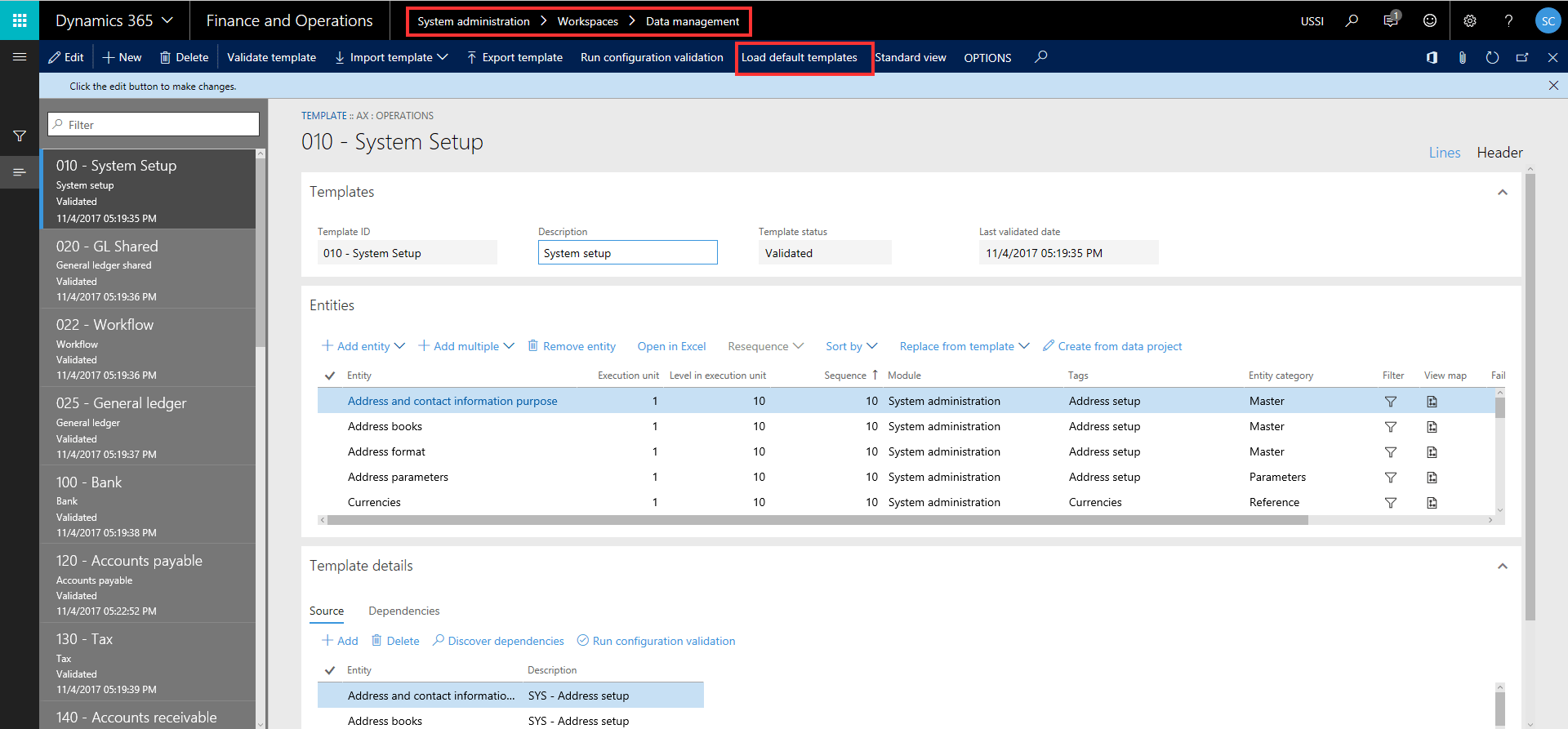1568x729 pixels.
Task: Click the Description field System setup
Action: [x=627, y=252]
